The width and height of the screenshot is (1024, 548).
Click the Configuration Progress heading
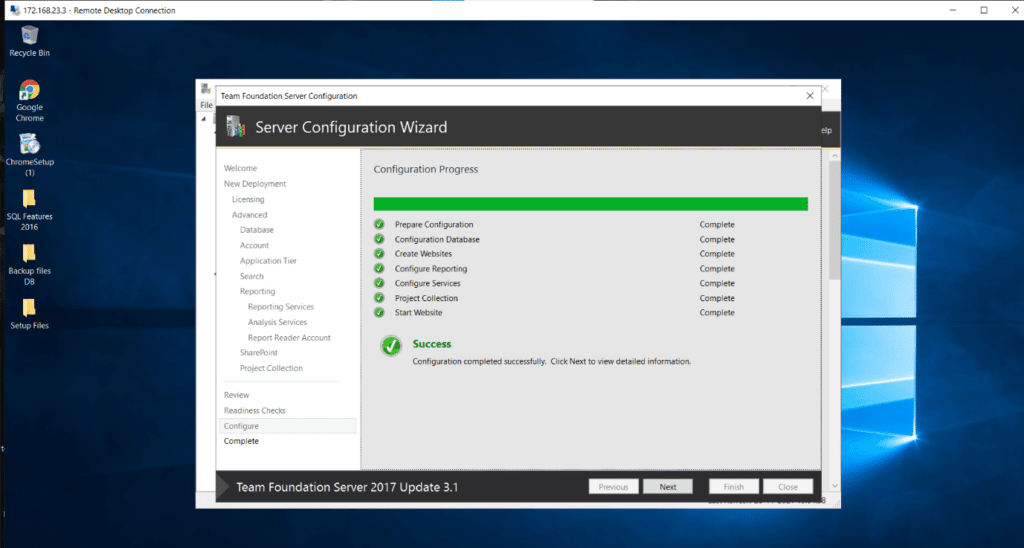pos(426,169)
